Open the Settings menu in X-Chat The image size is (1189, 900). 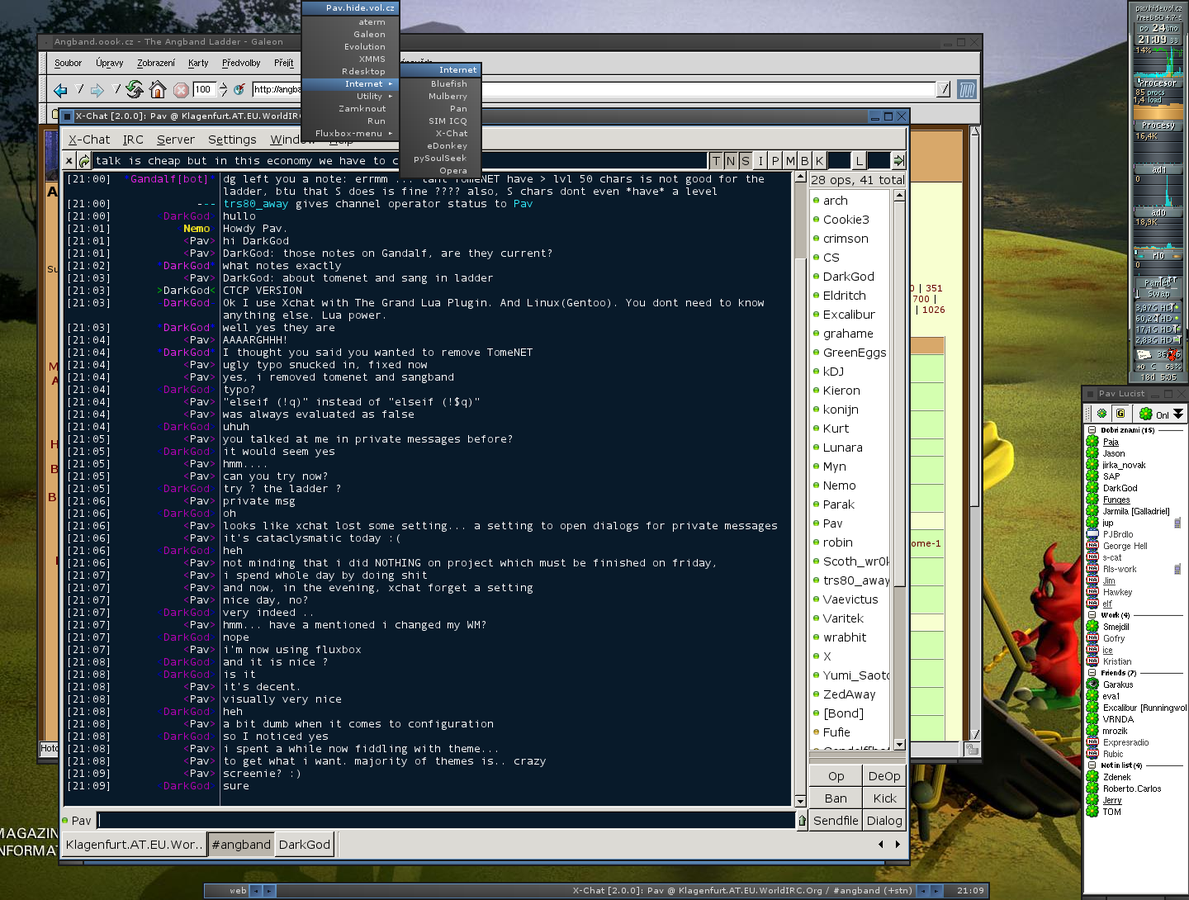click(x=232, y=140)
